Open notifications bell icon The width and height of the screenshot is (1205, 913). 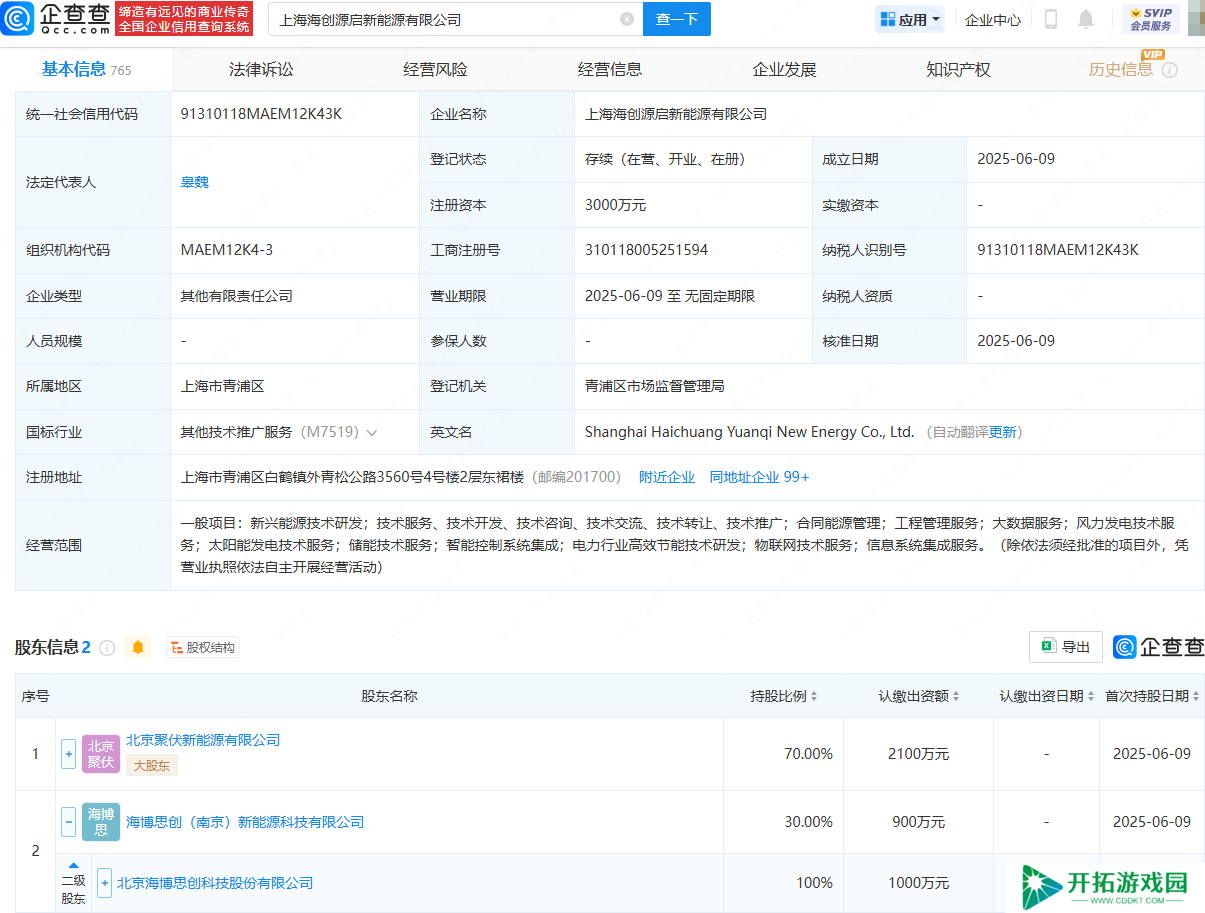pos(1086,19)
